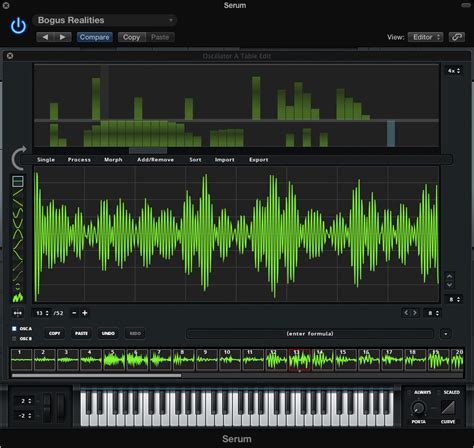Add a frame with the plus button
Image resolution: width=474 pixels, height=448 pixels.
click(85, 313)
